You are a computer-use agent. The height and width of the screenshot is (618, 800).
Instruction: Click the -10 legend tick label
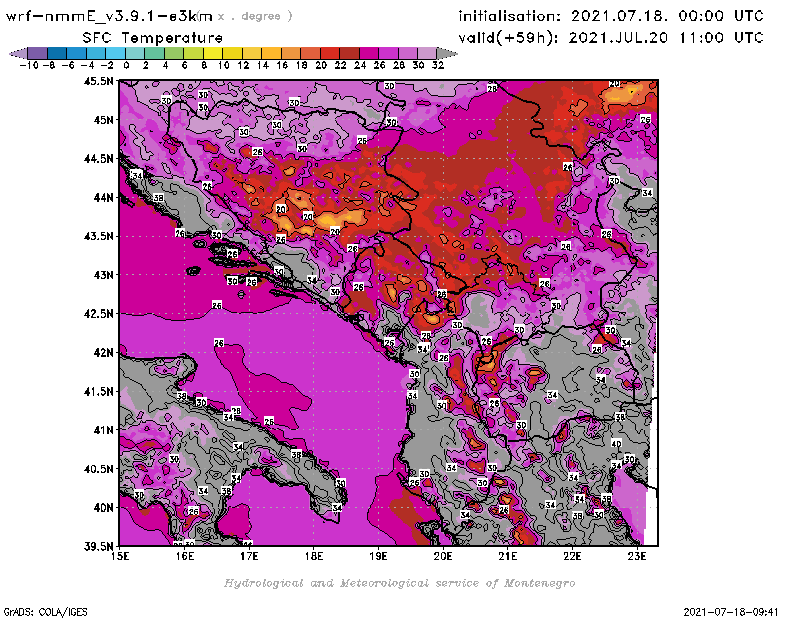29,65
